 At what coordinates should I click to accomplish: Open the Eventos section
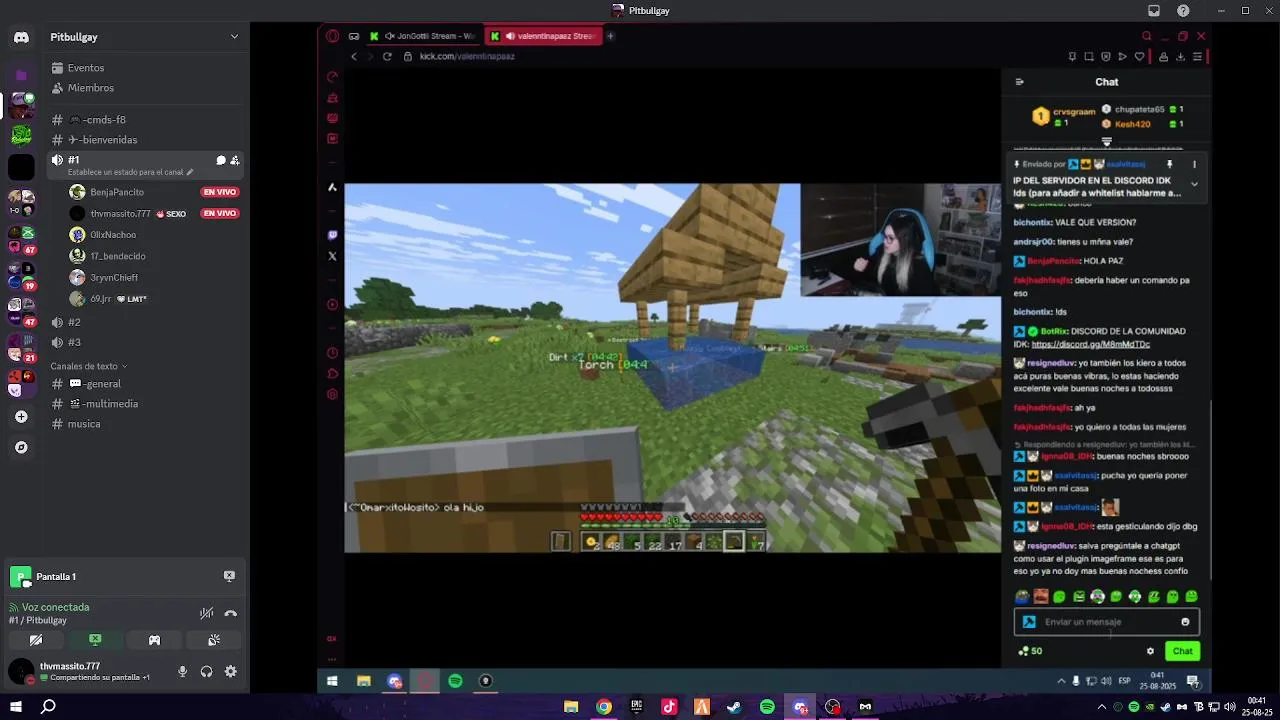tap(86, 68)
